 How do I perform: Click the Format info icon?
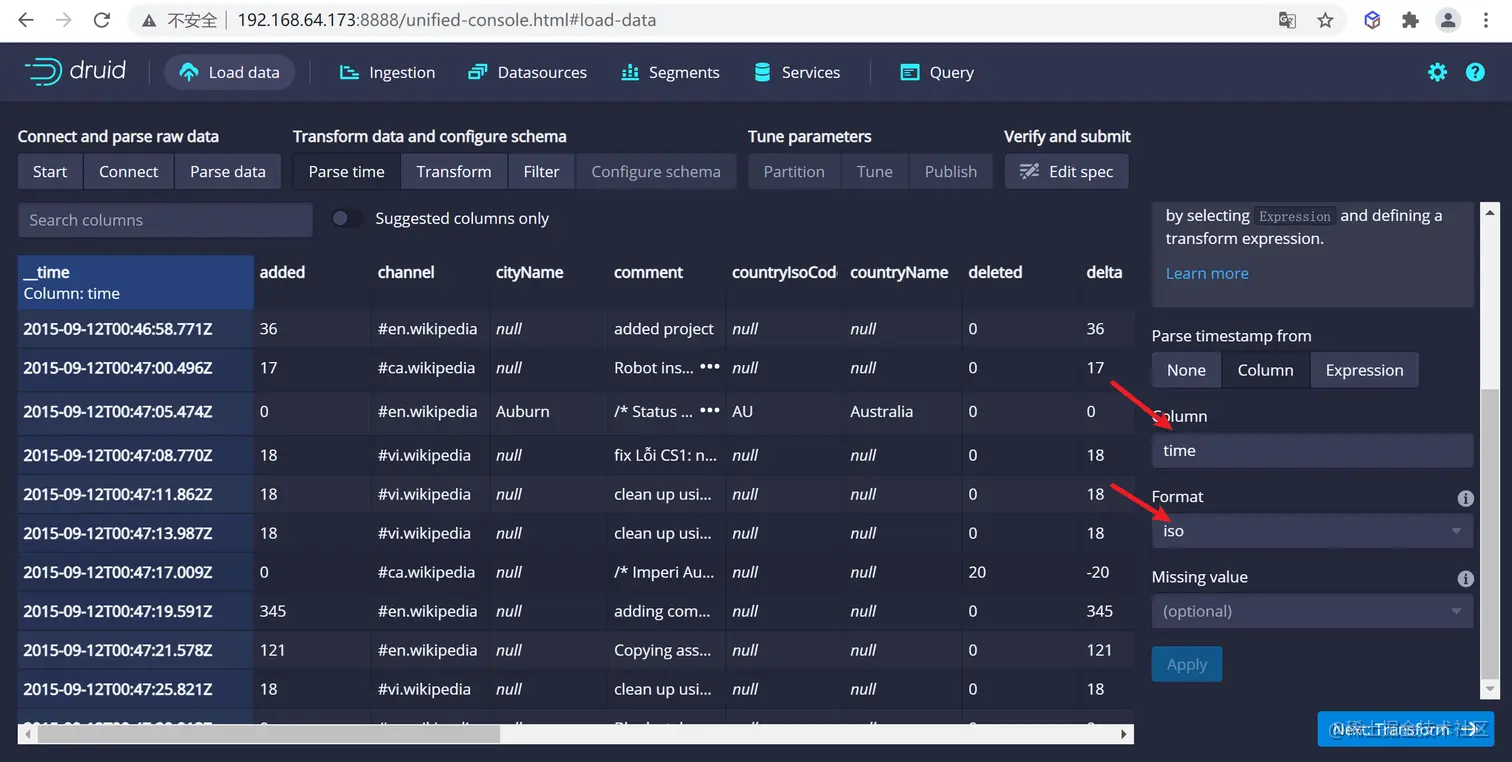pyautogui.click(x=1465, y=497)
